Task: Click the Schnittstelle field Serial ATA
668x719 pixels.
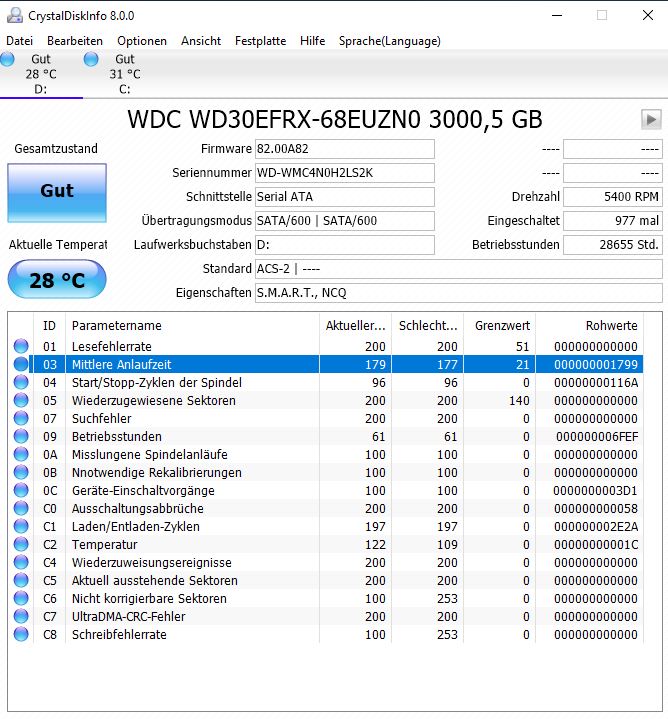Action: [x=345, y=197]
